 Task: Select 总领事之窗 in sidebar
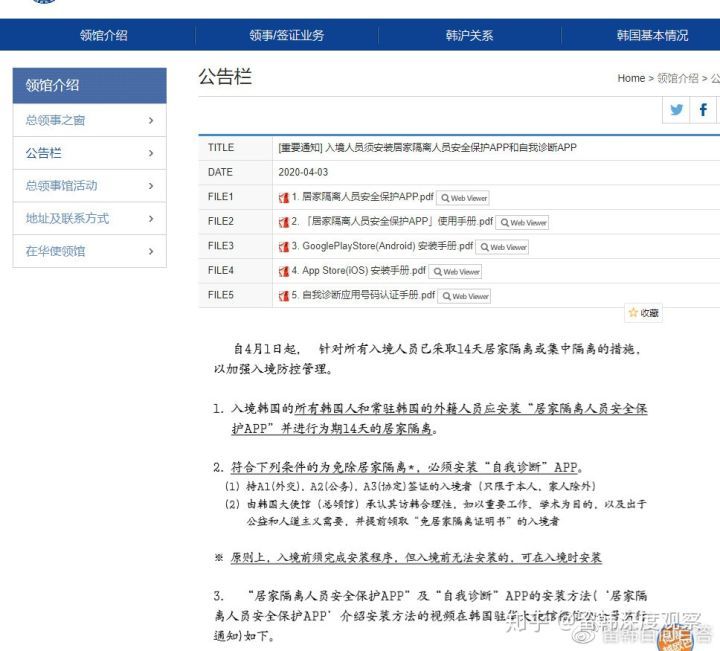pos(90,120)
